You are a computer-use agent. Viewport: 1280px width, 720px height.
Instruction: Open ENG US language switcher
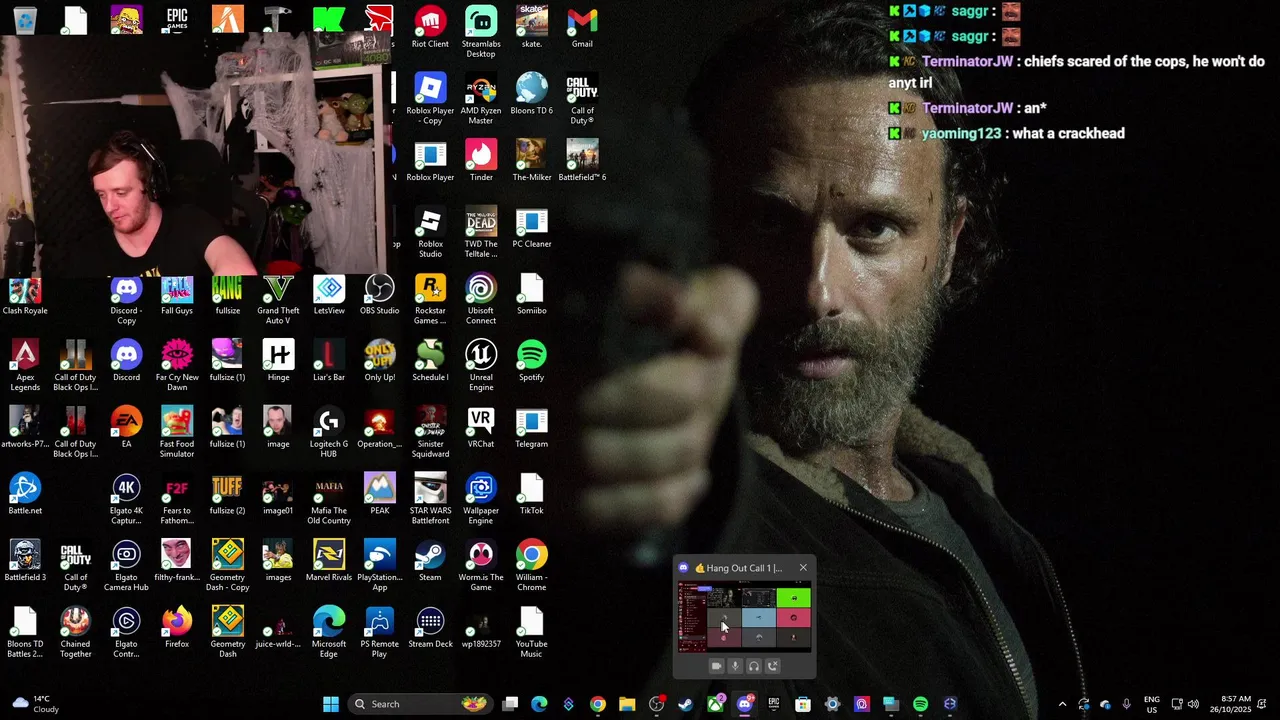[1152, 704]
